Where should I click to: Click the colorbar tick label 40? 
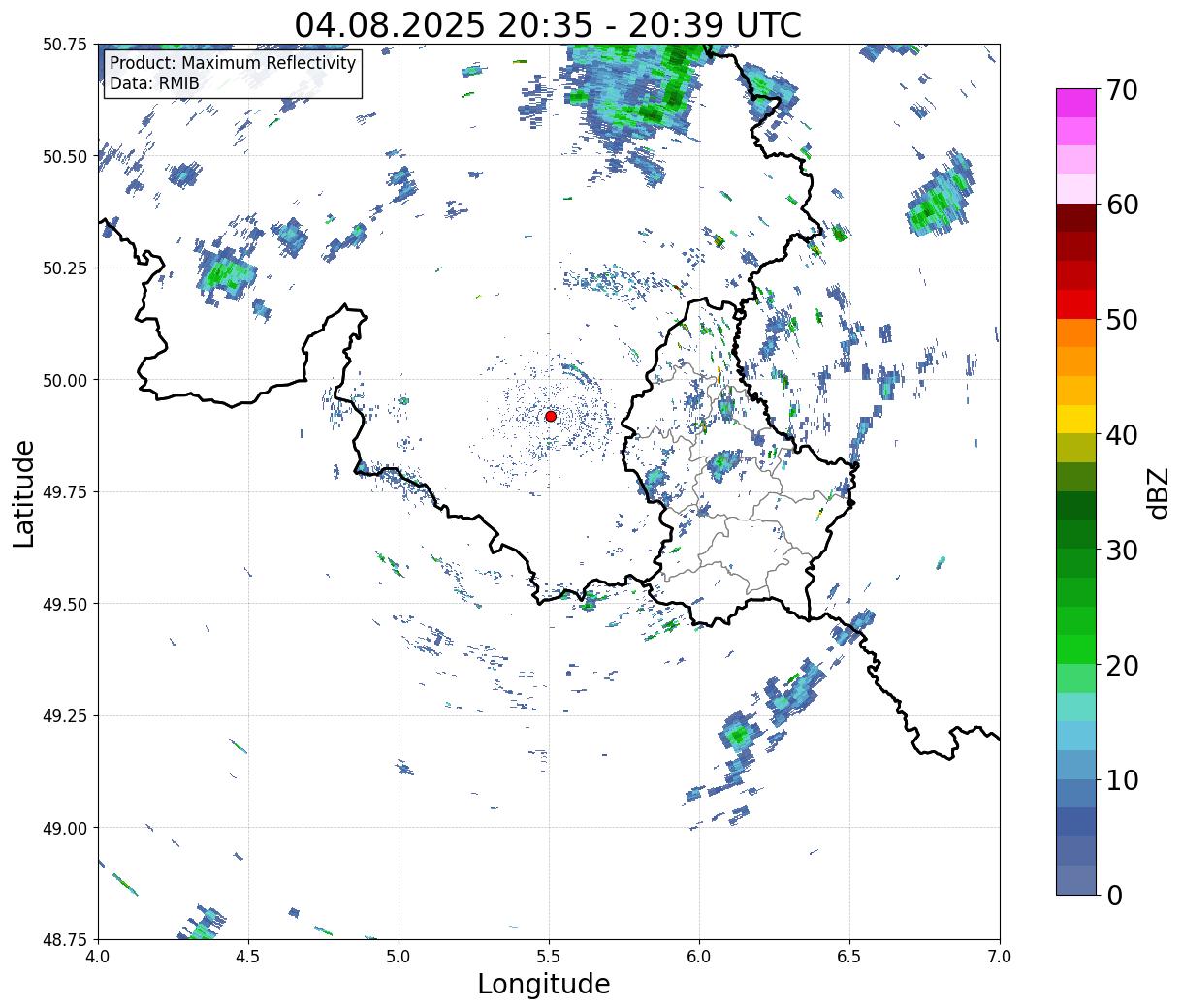pyautogui.click(x=1122, y=434)
